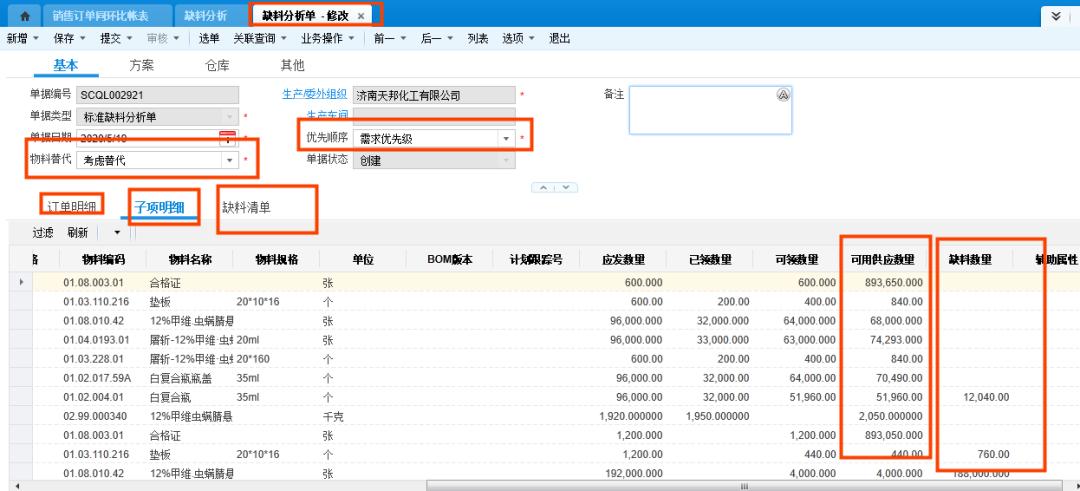Click the 可领数量 column header

click(797, 260)
